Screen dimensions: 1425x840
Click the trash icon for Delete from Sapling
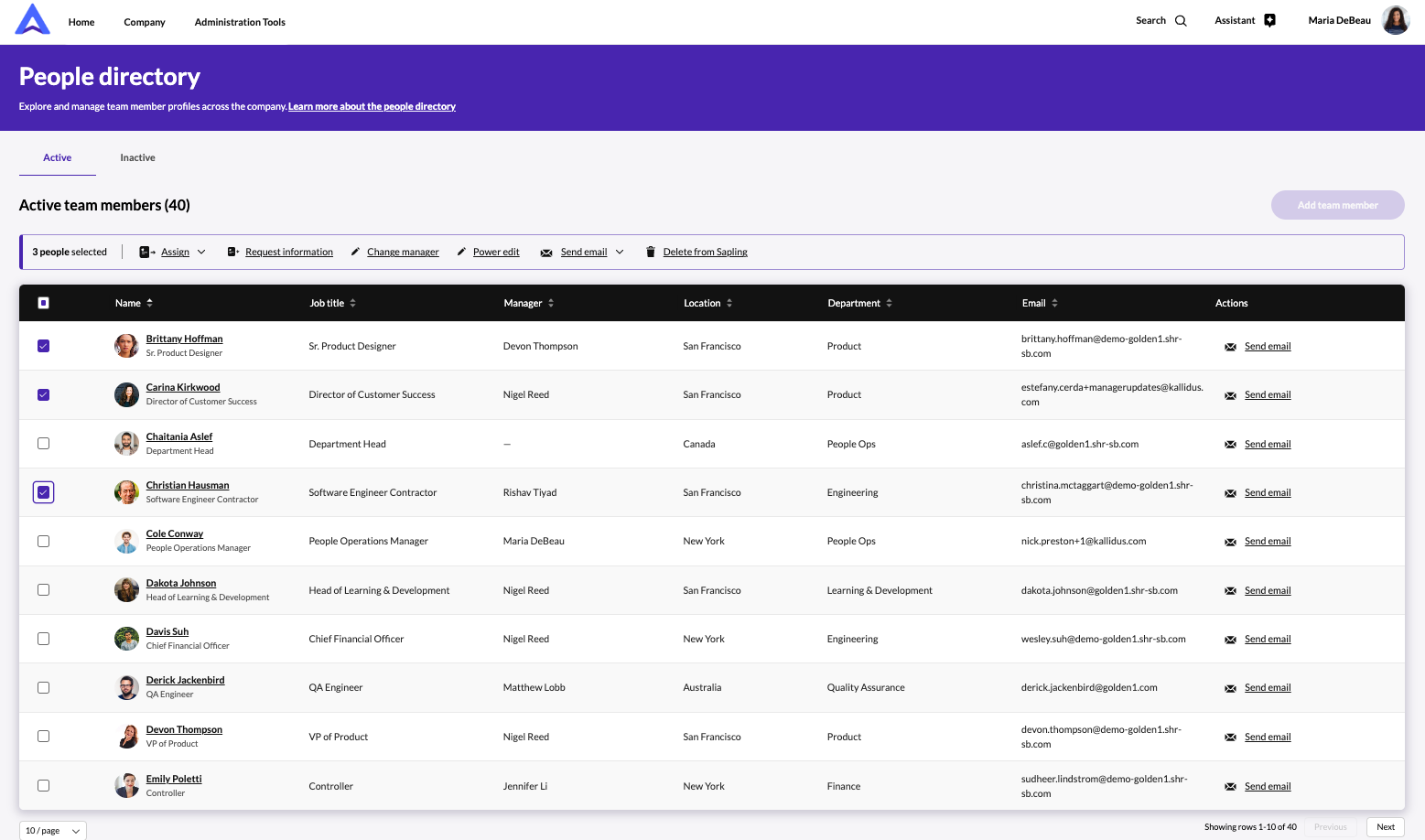tap(651, 252)
